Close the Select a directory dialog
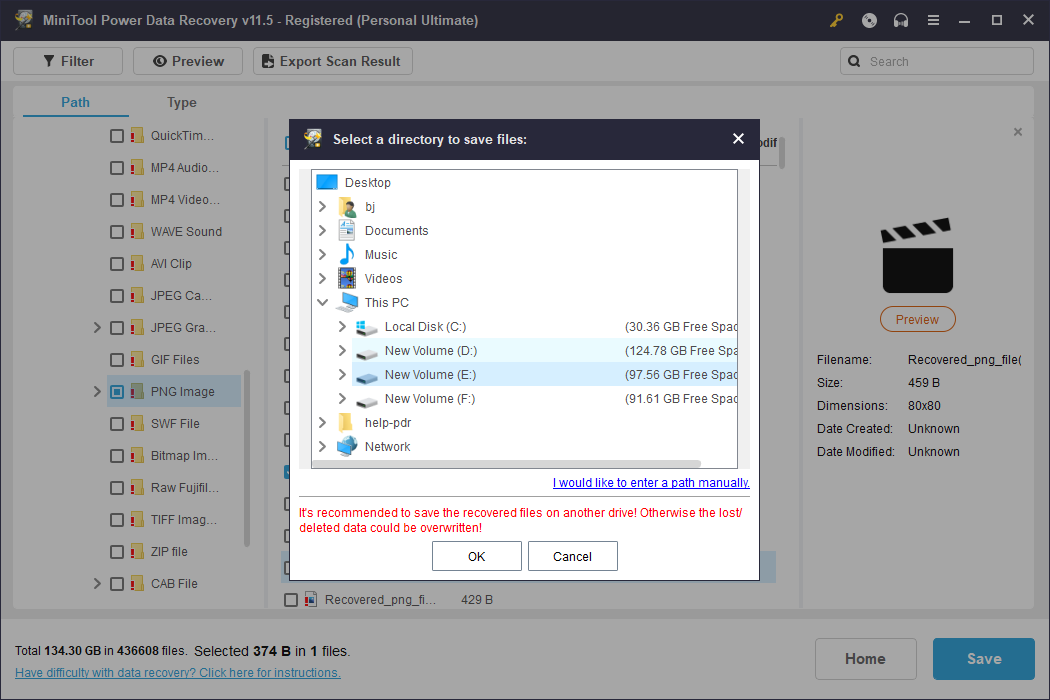1050x700 pixels. (x=738, y=139)
